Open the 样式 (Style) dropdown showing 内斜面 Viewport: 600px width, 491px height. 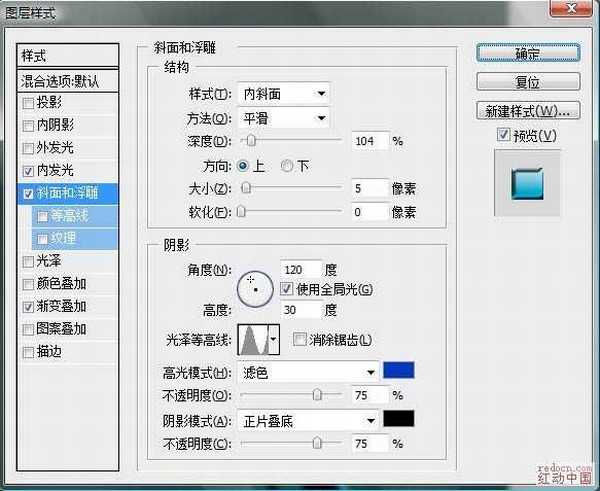284,94
